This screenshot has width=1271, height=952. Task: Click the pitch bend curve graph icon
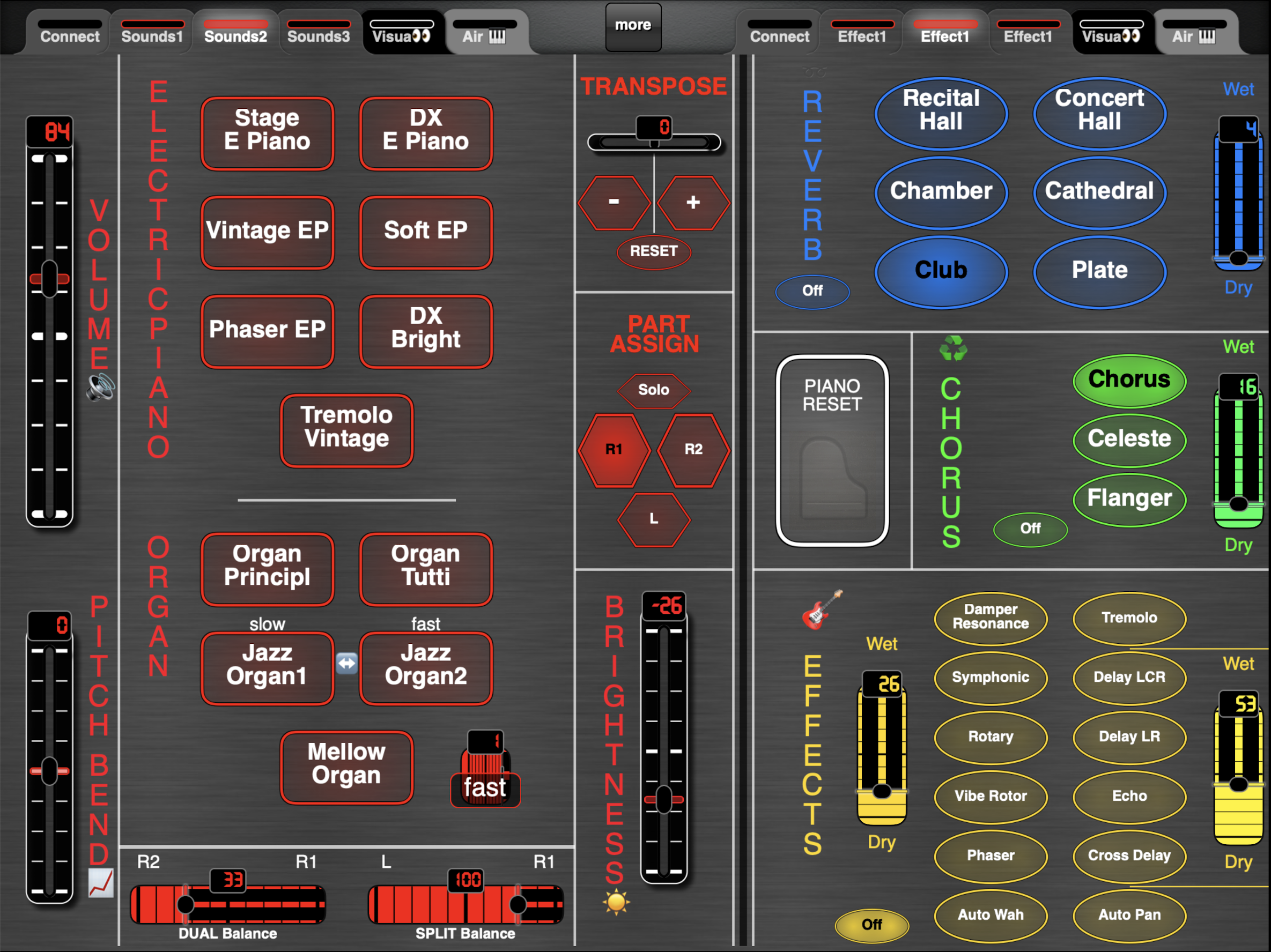click(101, 882)
